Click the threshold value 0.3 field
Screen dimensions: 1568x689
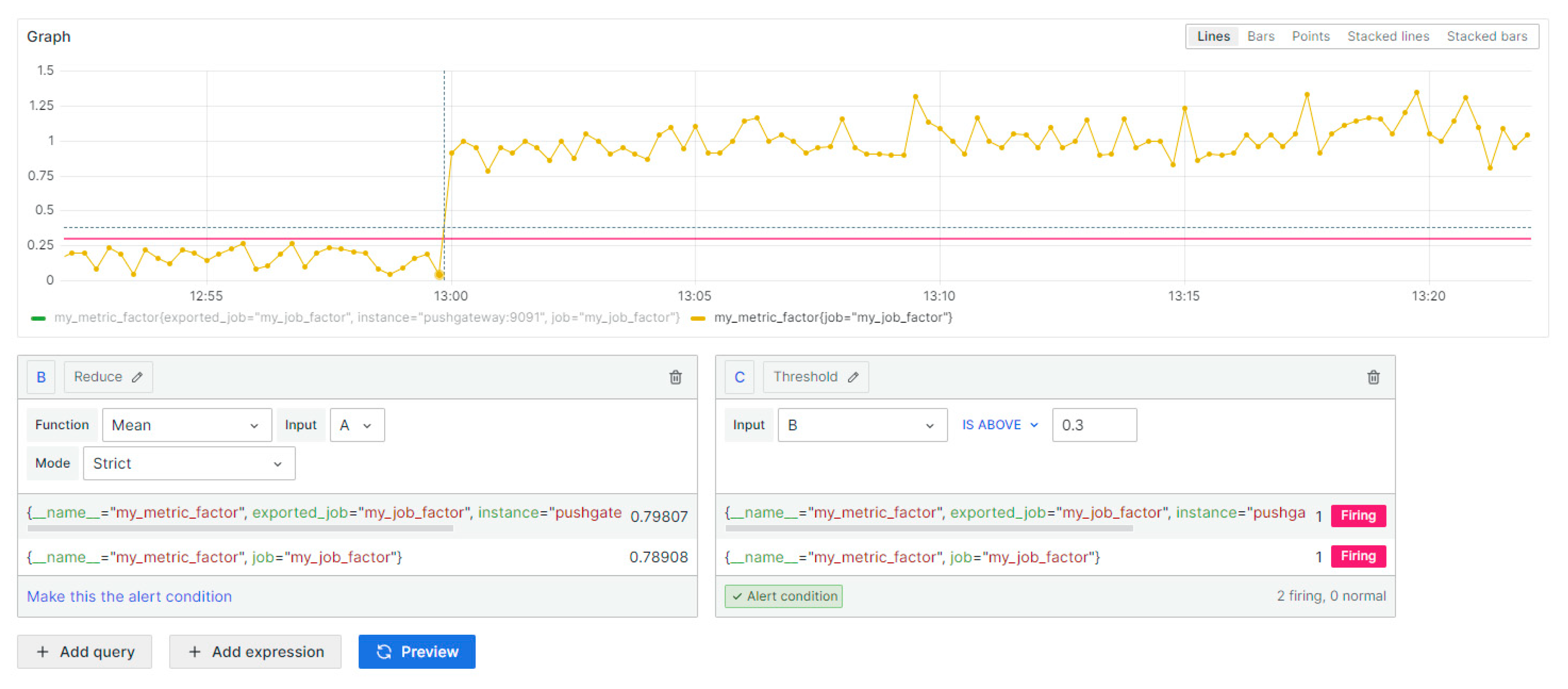(x=1093, y=425)
